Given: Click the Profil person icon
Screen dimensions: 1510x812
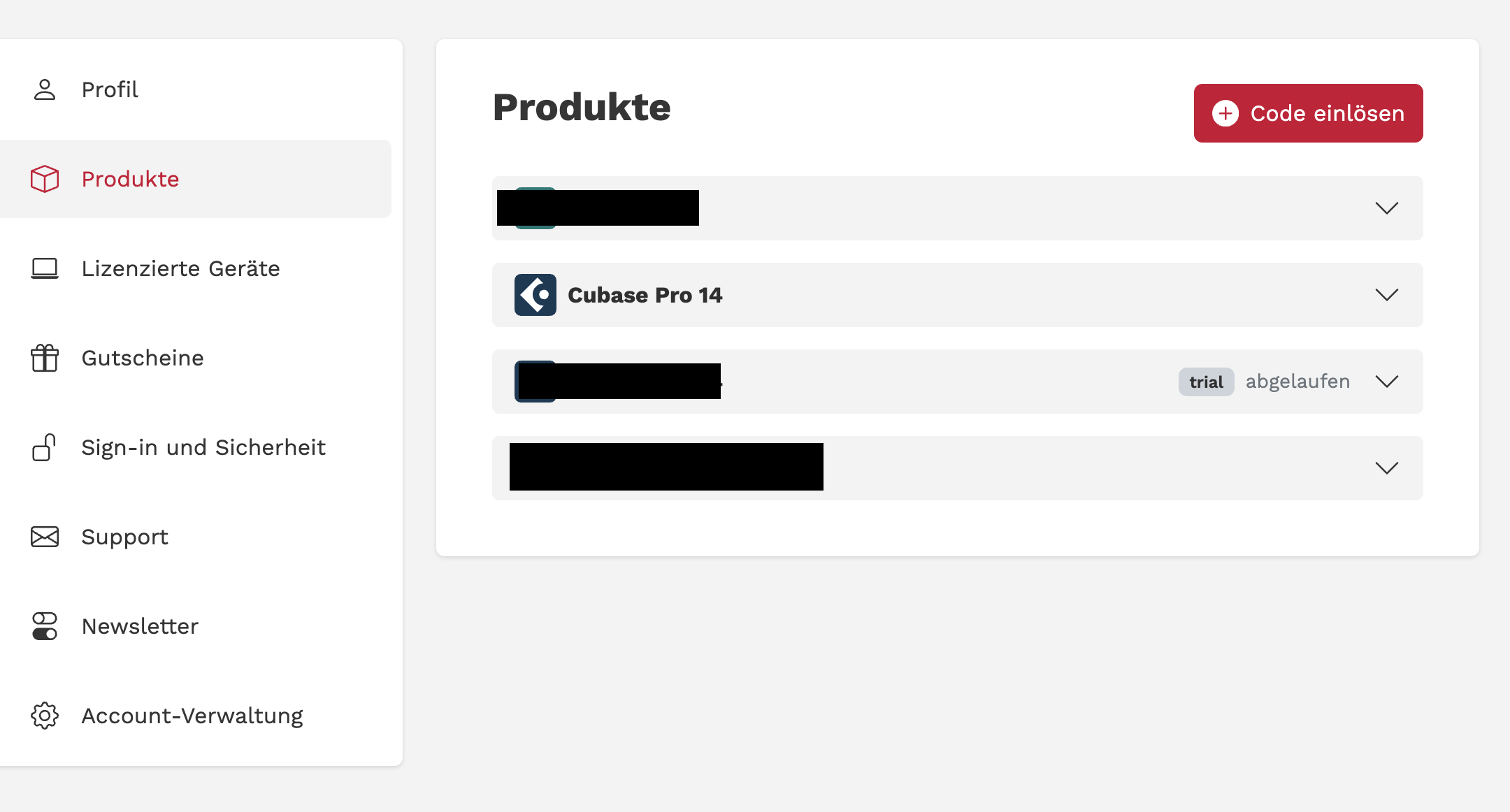Looking at the screenshot, I should click(x=45, y=89).
